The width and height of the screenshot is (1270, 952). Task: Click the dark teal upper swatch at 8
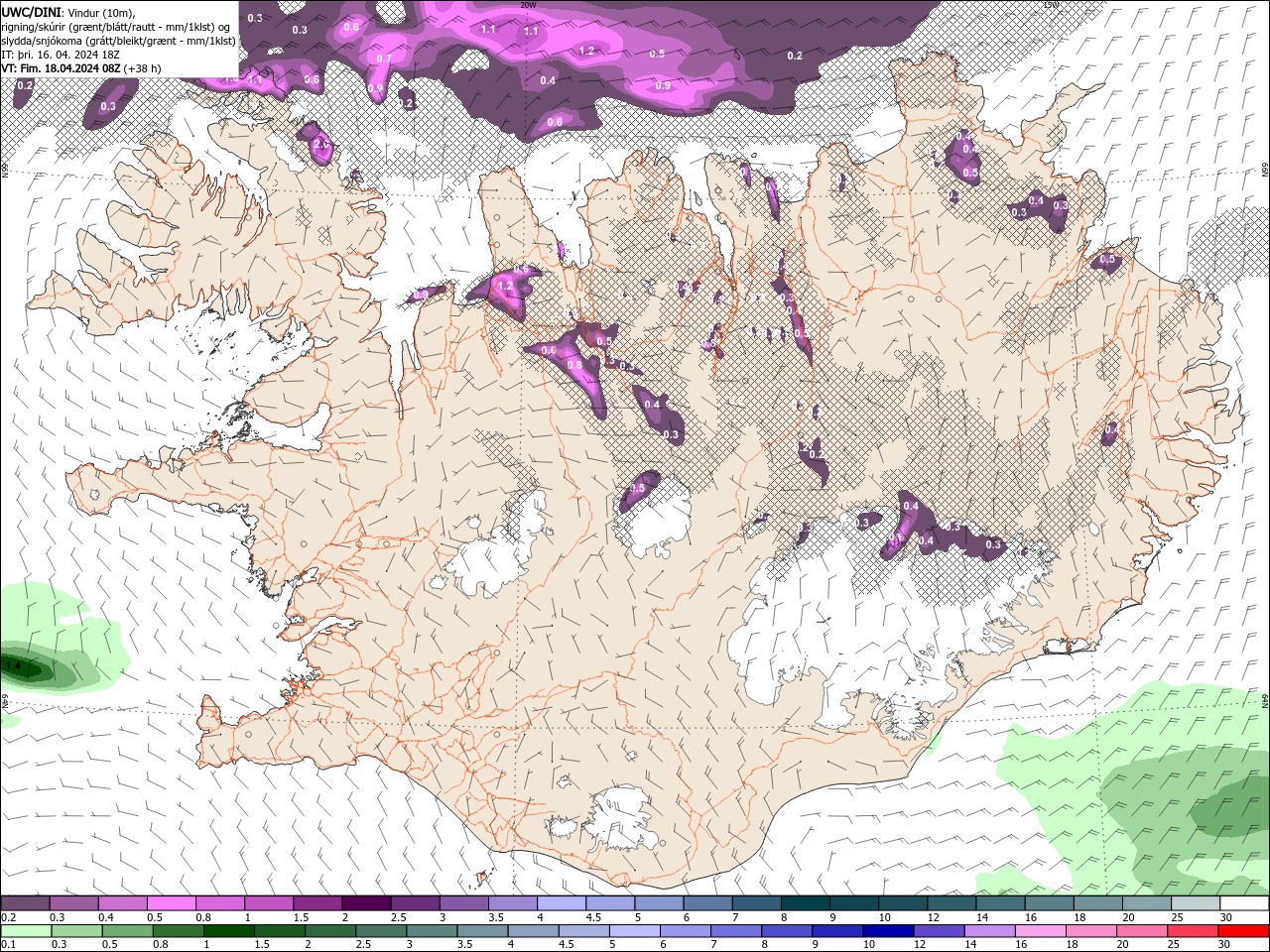click(x=804, y=903)
